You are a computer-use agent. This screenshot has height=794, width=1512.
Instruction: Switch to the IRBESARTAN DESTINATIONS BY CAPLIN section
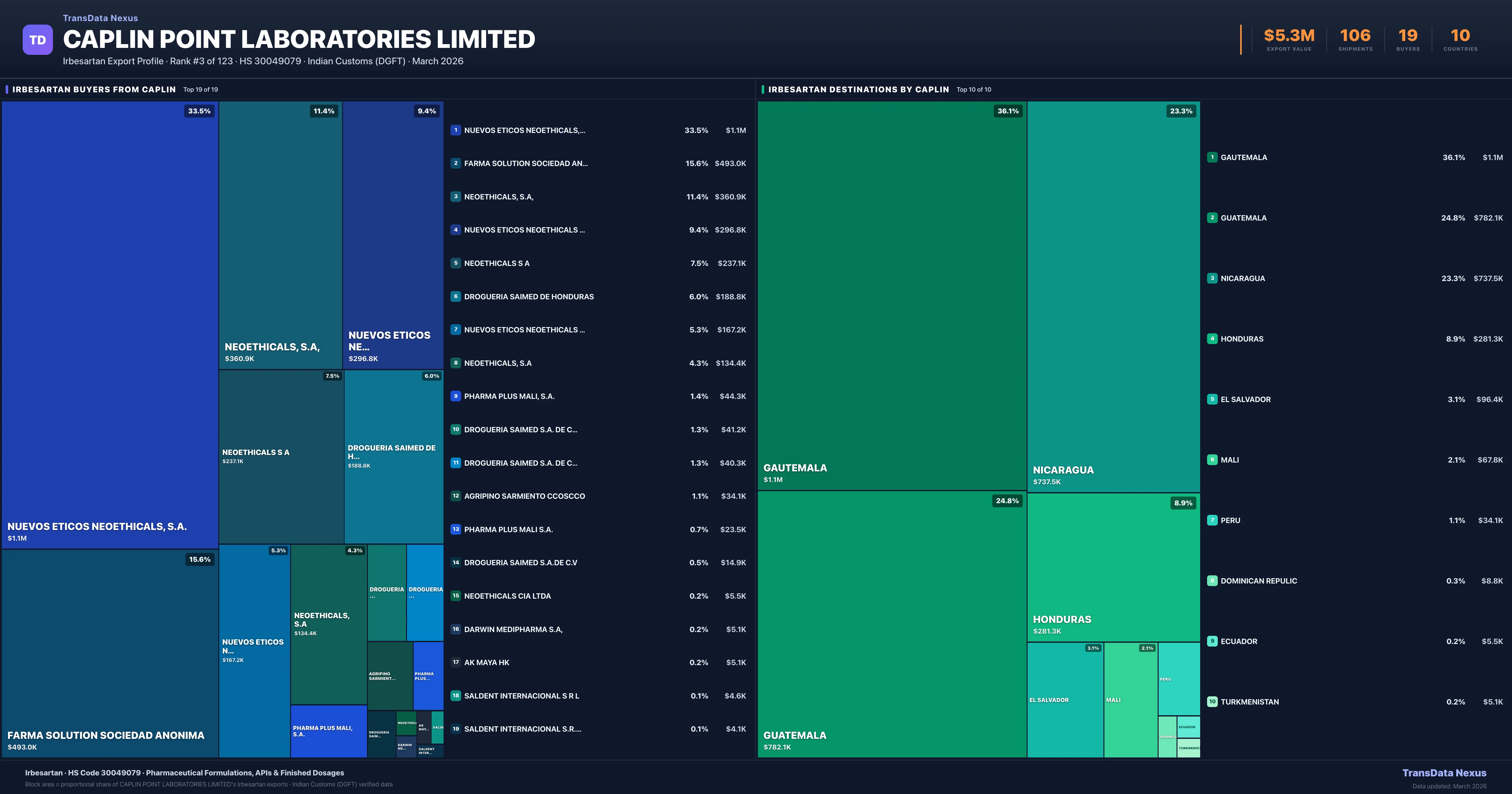(859, 89)
